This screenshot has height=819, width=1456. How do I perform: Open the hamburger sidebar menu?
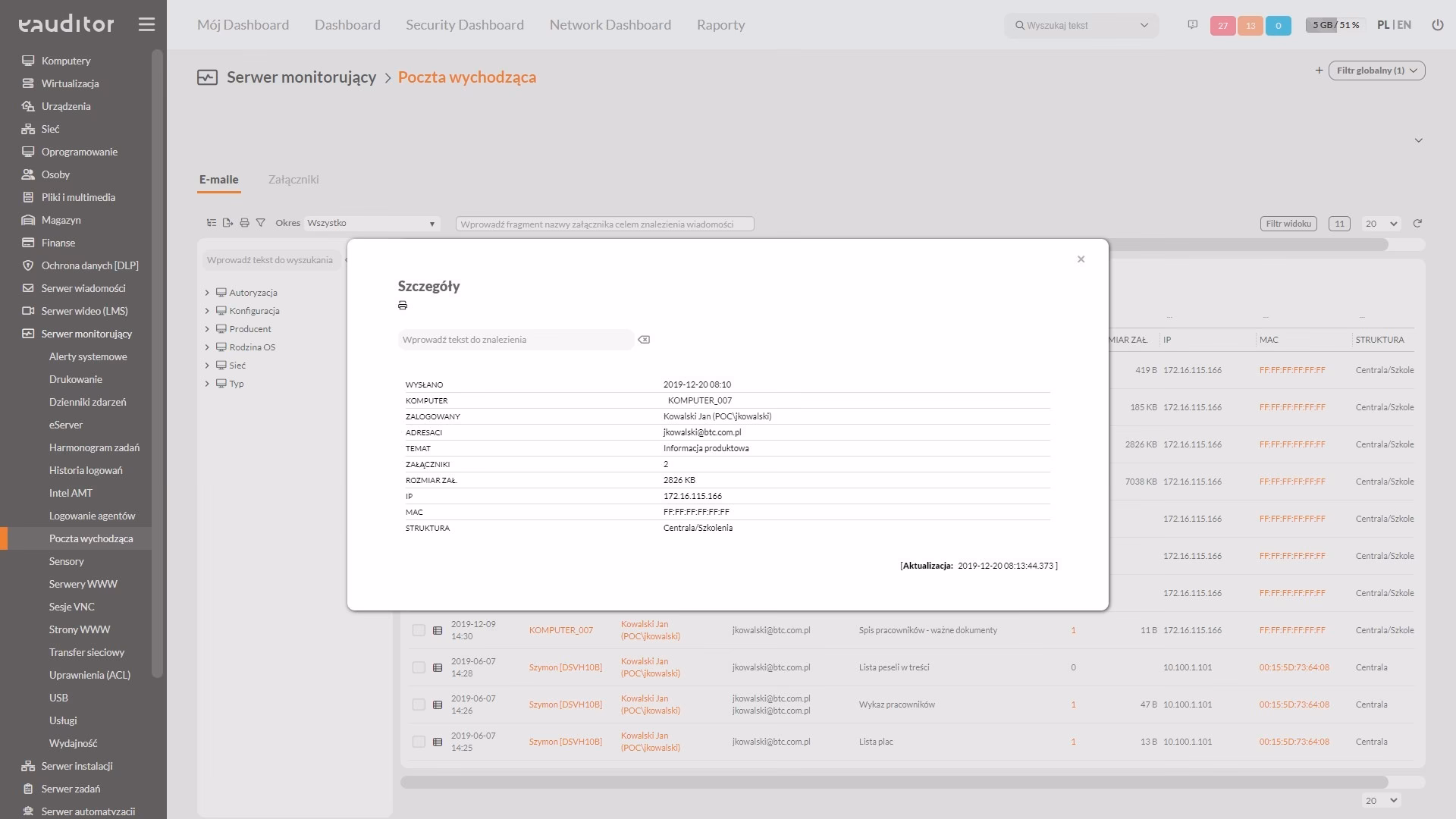146,24
